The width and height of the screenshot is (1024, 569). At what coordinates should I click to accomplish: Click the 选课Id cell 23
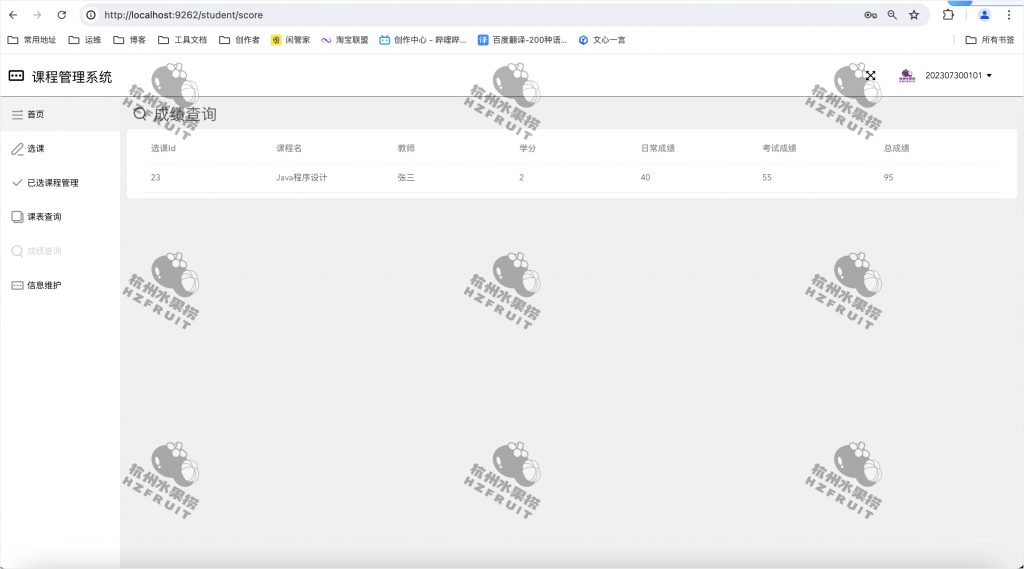point(155,178)
